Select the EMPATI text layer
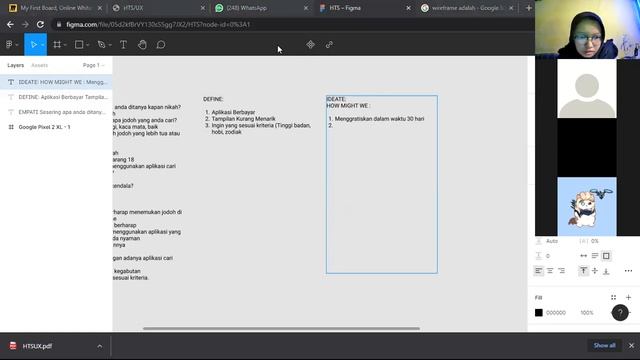 pos(56,112)
